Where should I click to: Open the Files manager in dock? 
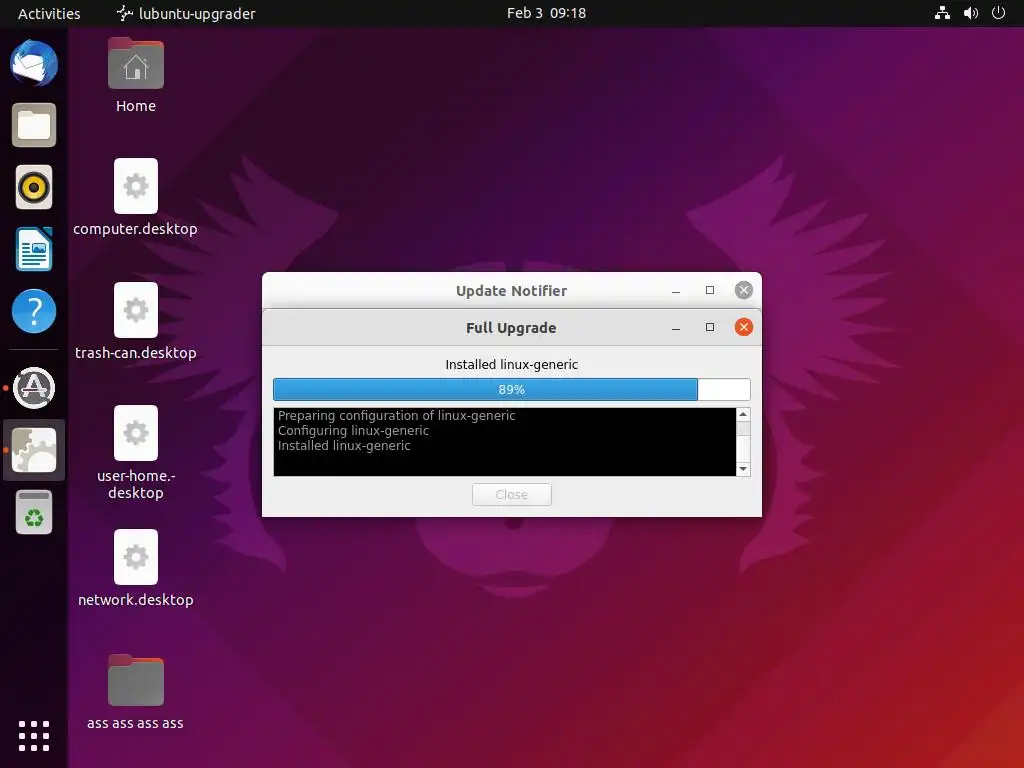[x=34, y=125]
